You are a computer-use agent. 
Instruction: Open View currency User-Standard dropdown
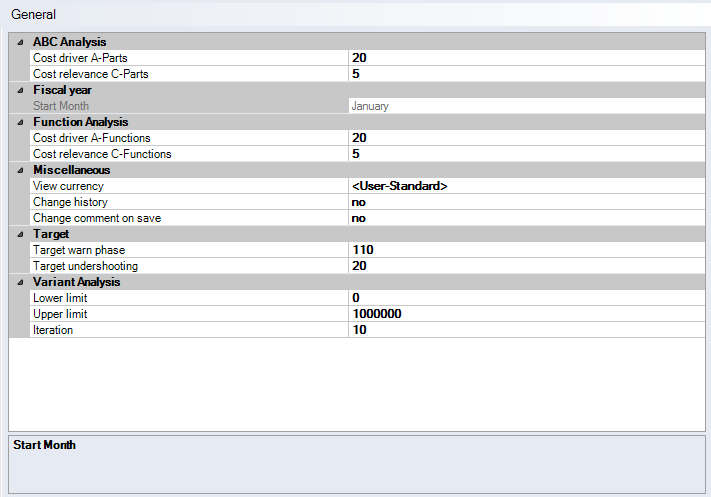(525, 186)
